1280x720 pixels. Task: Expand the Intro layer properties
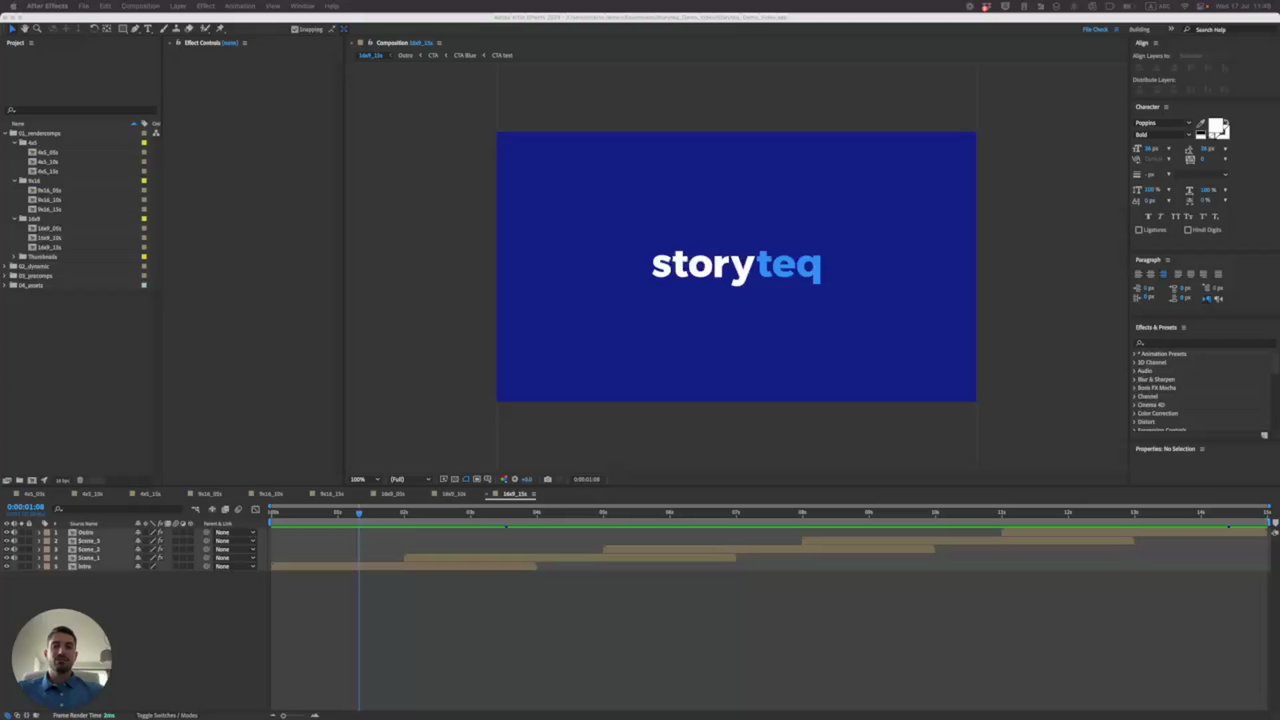click(x=39, y=566)
